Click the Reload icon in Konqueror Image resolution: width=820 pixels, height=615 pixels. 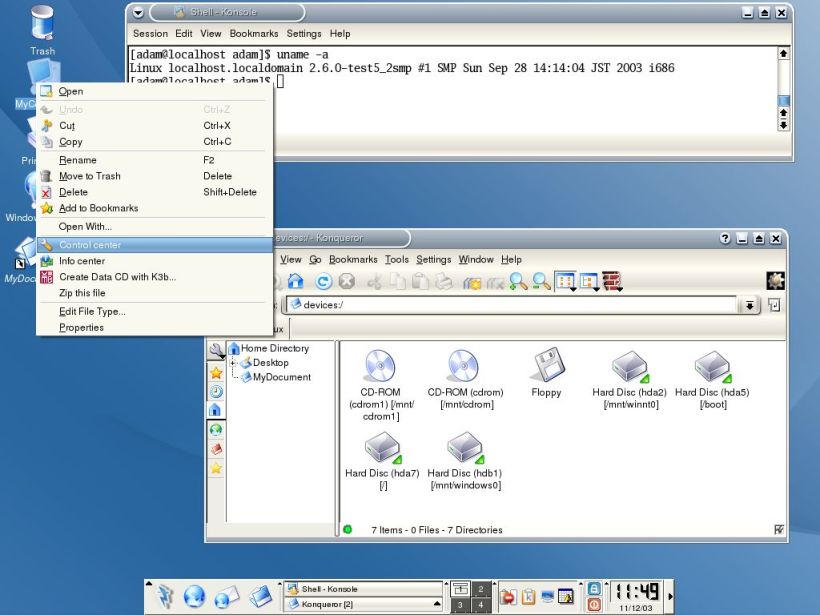[322, 283]
